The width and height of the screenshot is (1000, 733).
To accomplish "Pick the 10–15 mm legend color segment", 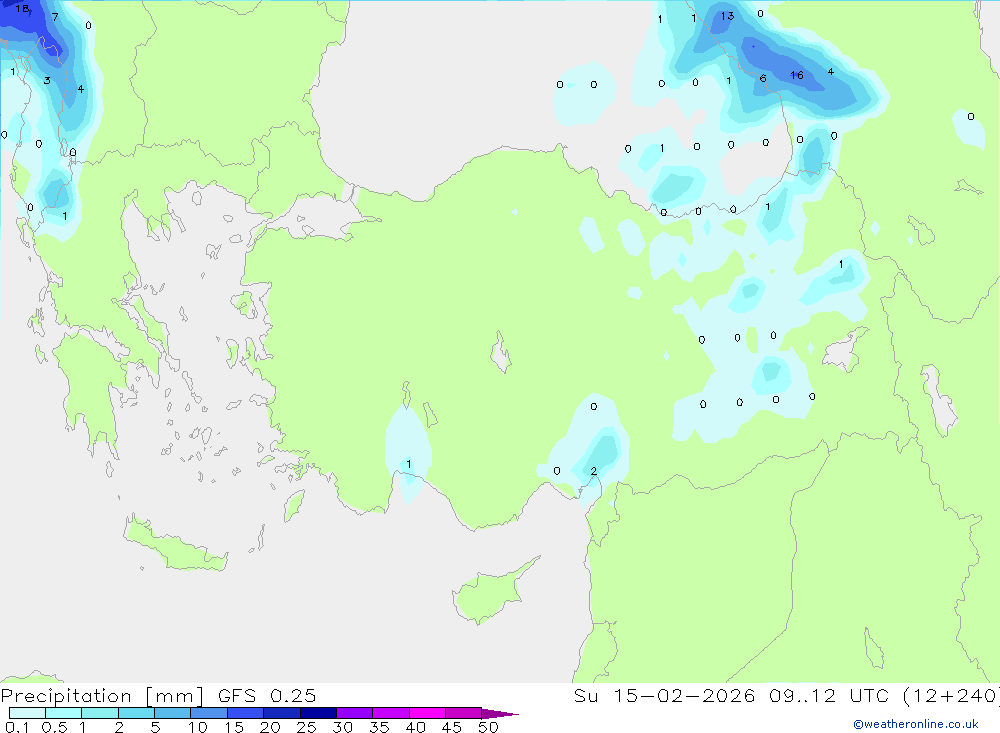I will 209,713.
